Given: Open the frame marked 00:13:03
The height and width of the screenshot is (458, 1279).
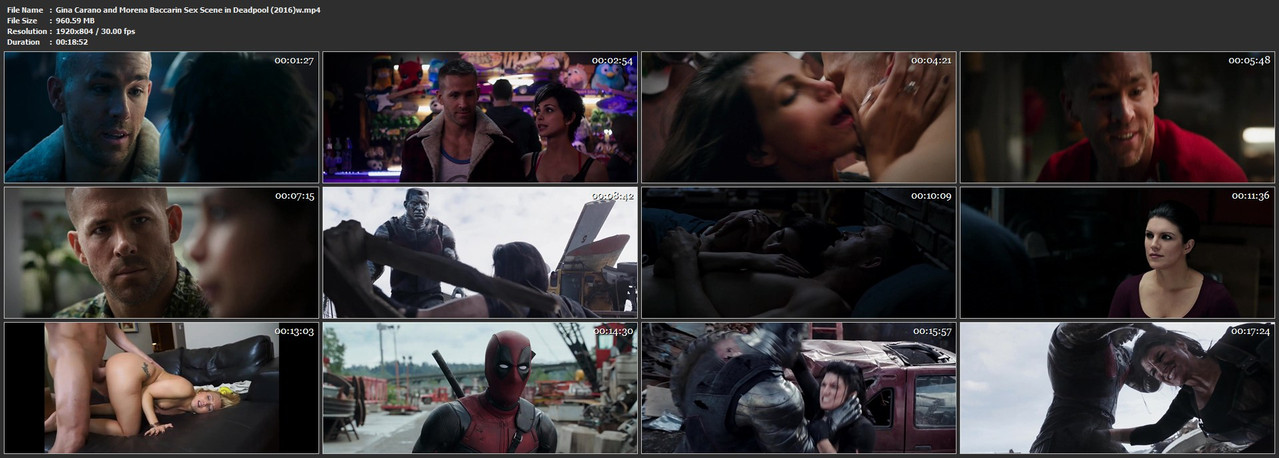Looking at the screenshot, I should pyautogui.click(x=162, y=388).
